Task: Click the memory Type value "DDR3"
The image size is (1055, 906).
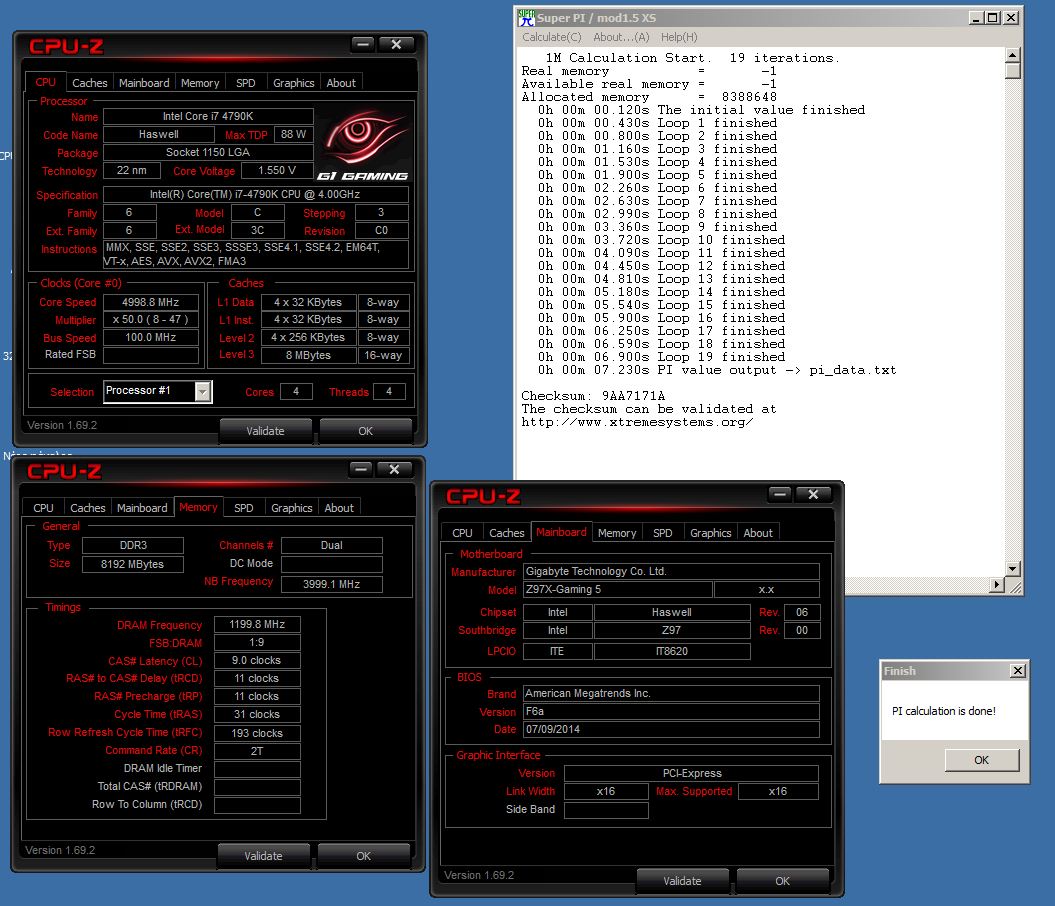Action: (133, 545)
